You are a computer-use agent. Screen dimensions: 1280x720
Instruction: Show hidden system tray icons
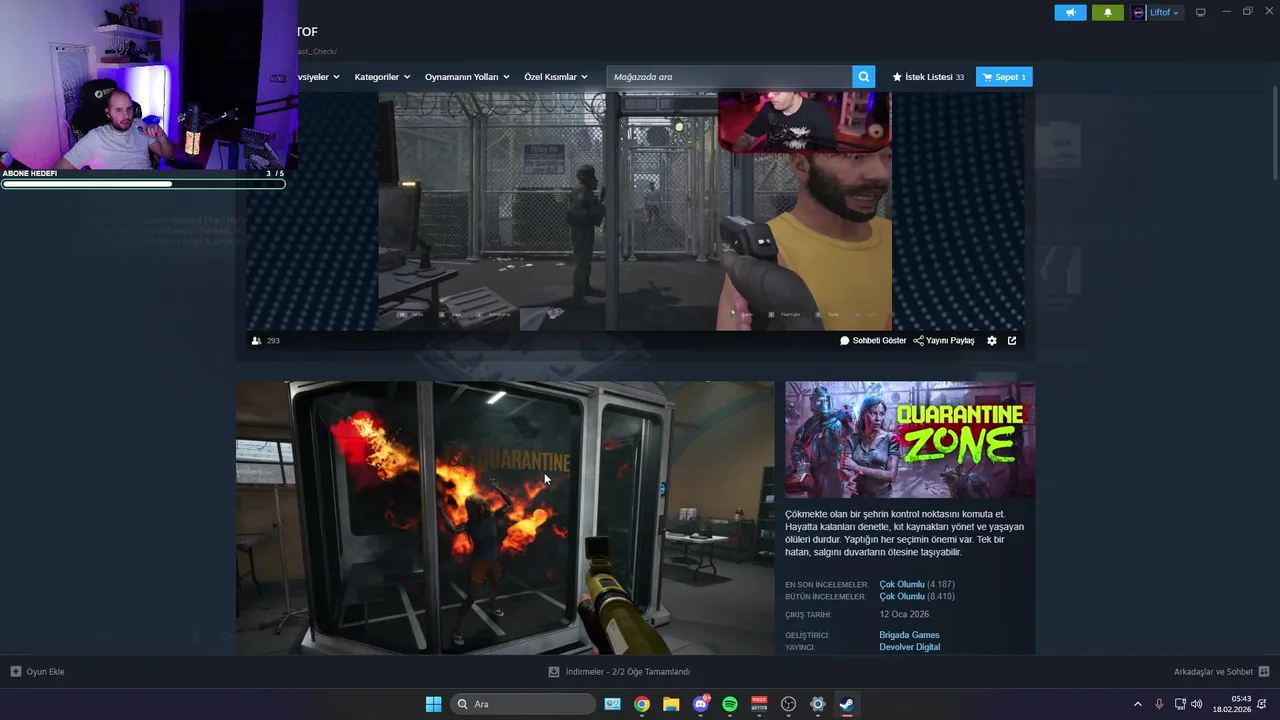(x=1137, y=704)
